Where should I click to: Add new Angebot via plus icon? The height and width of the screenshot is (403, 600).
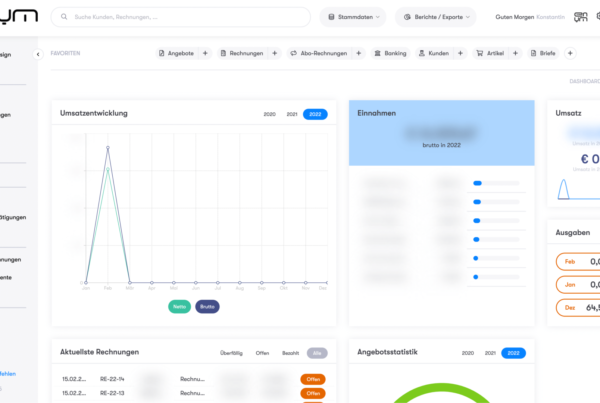[x=206, y=52]
